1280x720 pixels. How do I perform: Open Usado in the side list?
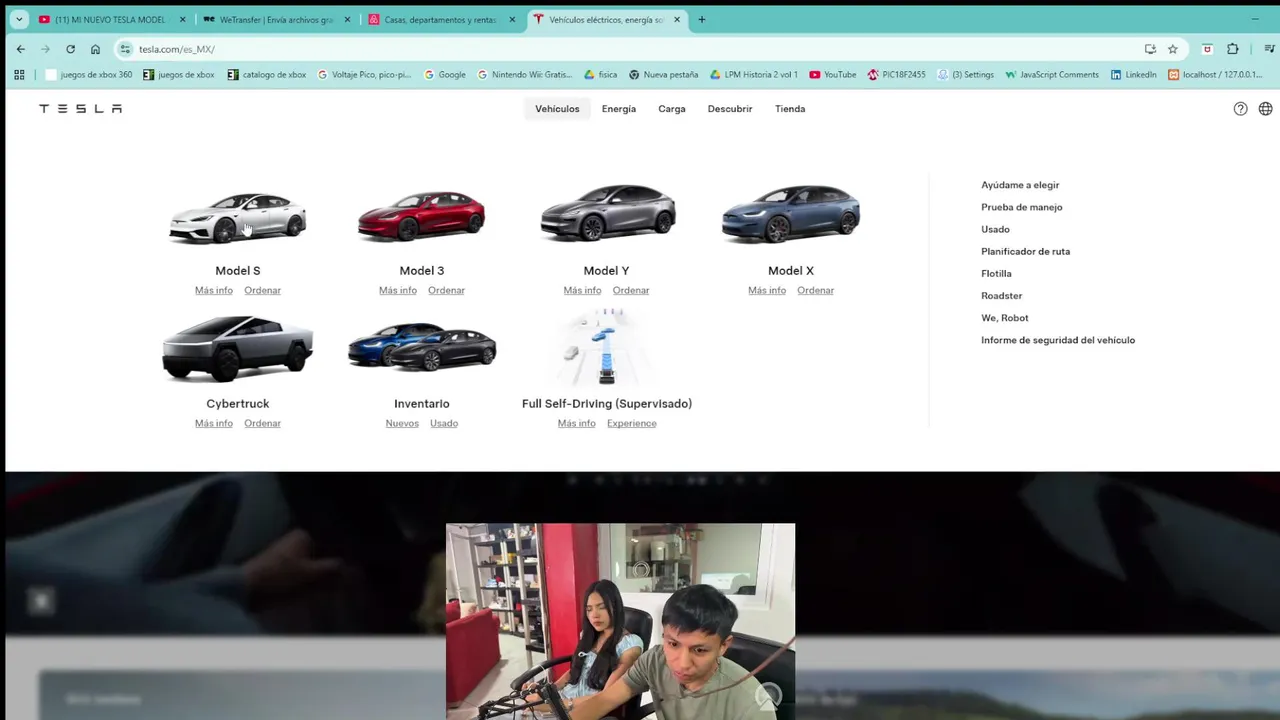coord(995,229)
